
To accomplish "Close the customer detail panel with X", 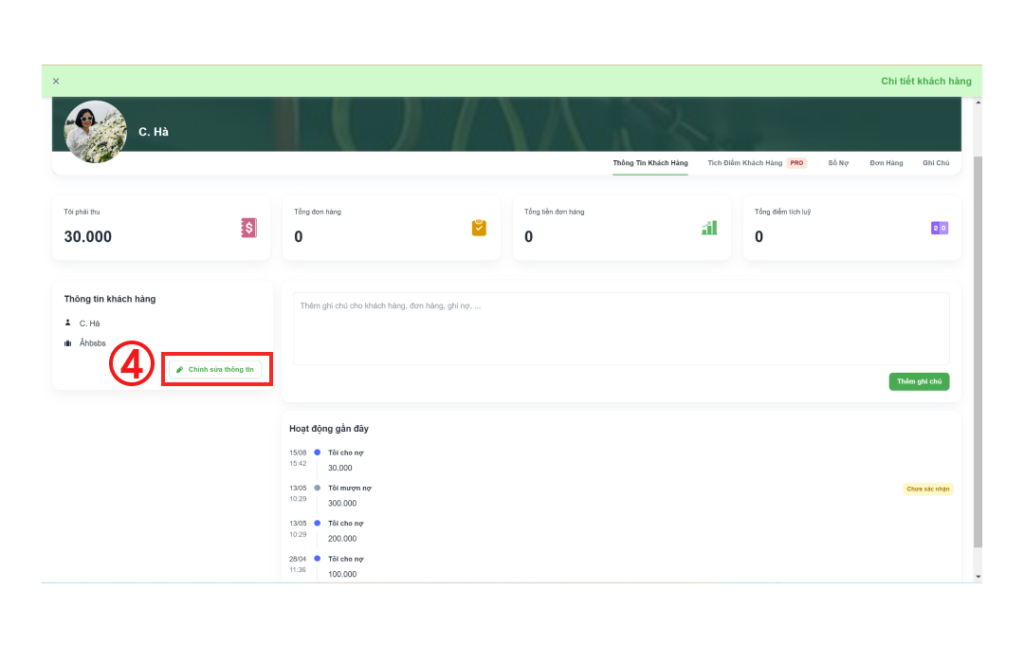I will pos(56,81).
